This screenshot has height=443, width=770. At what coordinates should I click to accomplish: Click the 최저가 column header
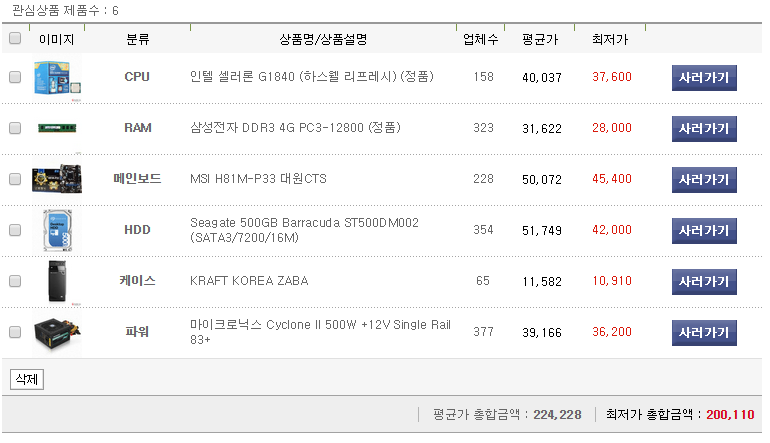pos(610,40)
